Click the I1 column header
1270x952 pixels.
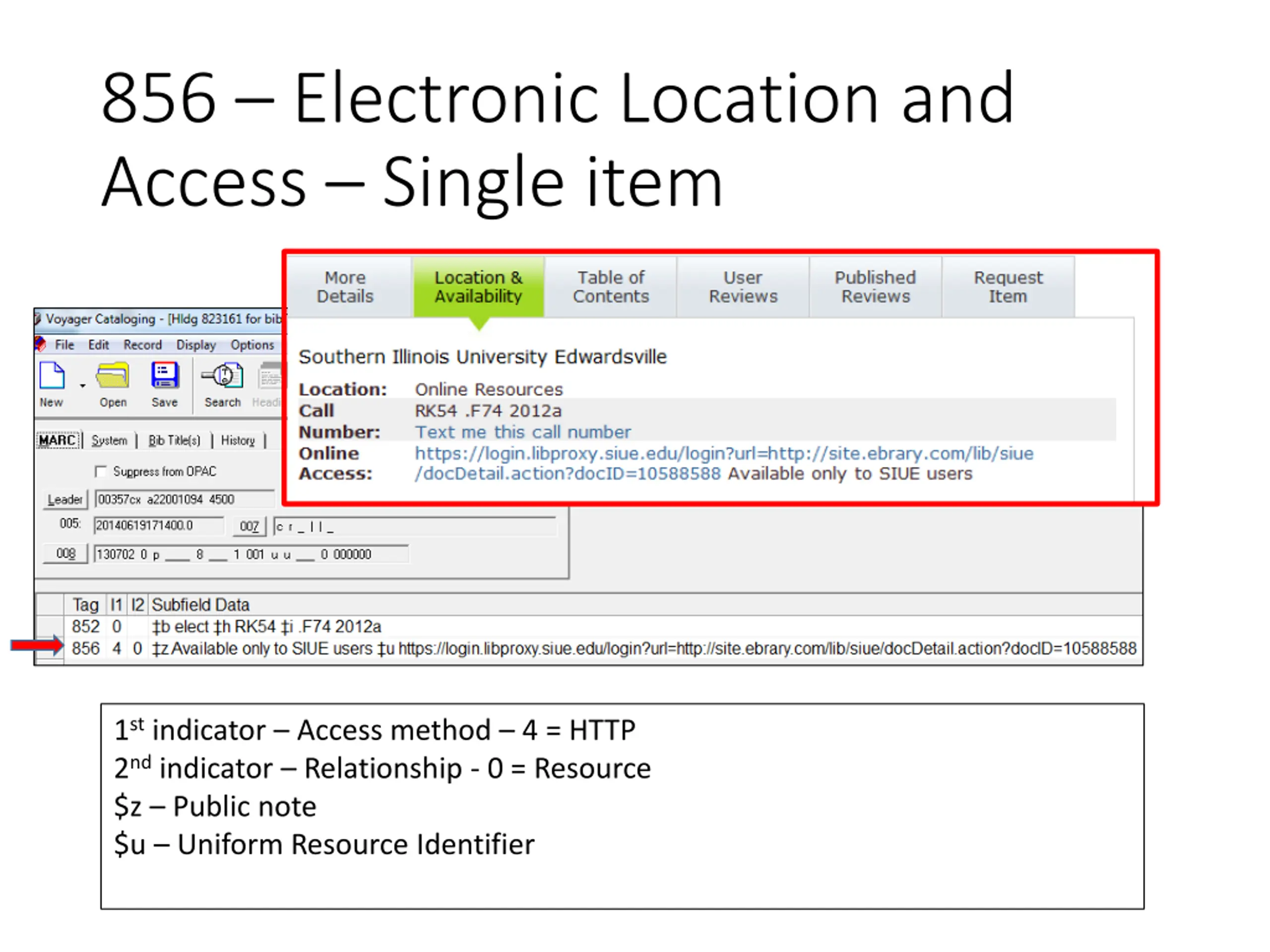pos(117,605)
